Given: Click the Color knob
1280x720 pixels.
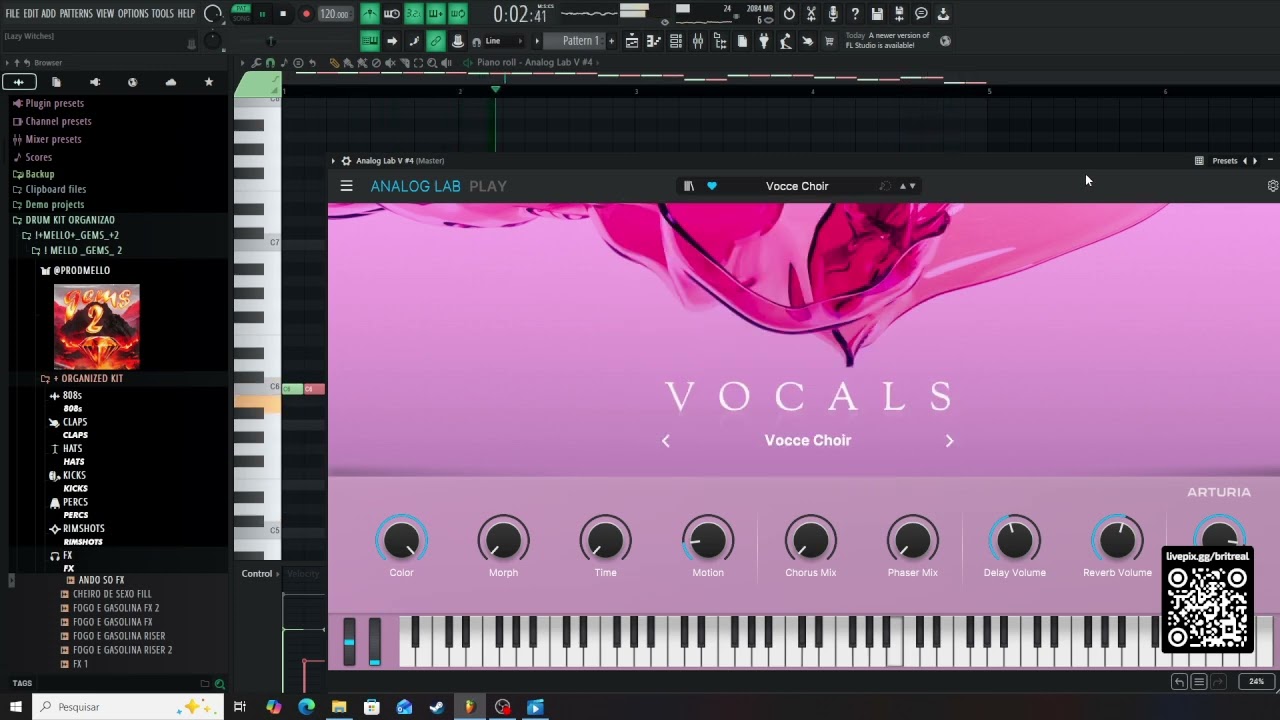Looking at the screenshot, I should tap(402, 541).
